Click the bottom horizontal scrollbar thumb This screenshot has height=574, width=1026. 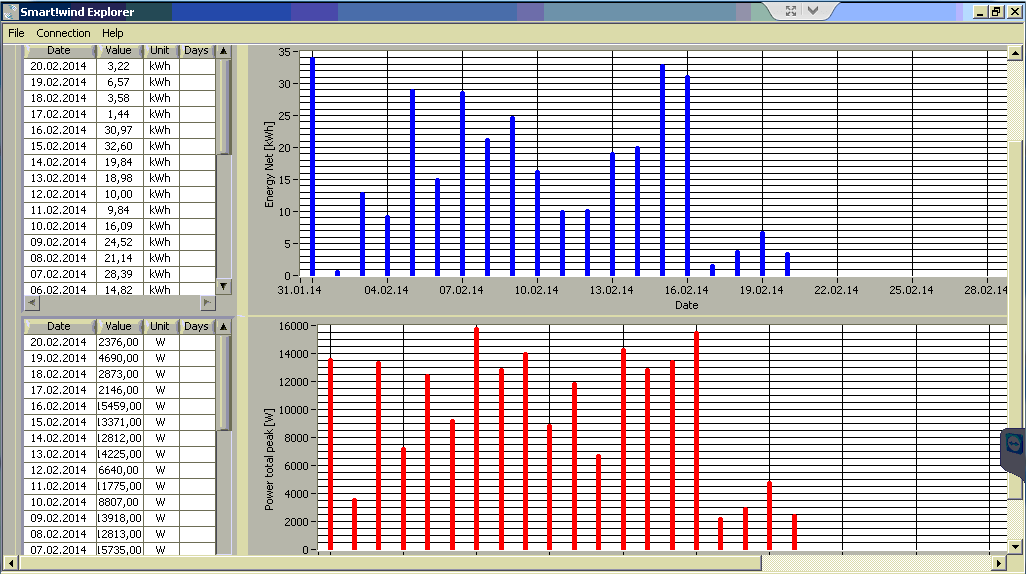(390, 563)
